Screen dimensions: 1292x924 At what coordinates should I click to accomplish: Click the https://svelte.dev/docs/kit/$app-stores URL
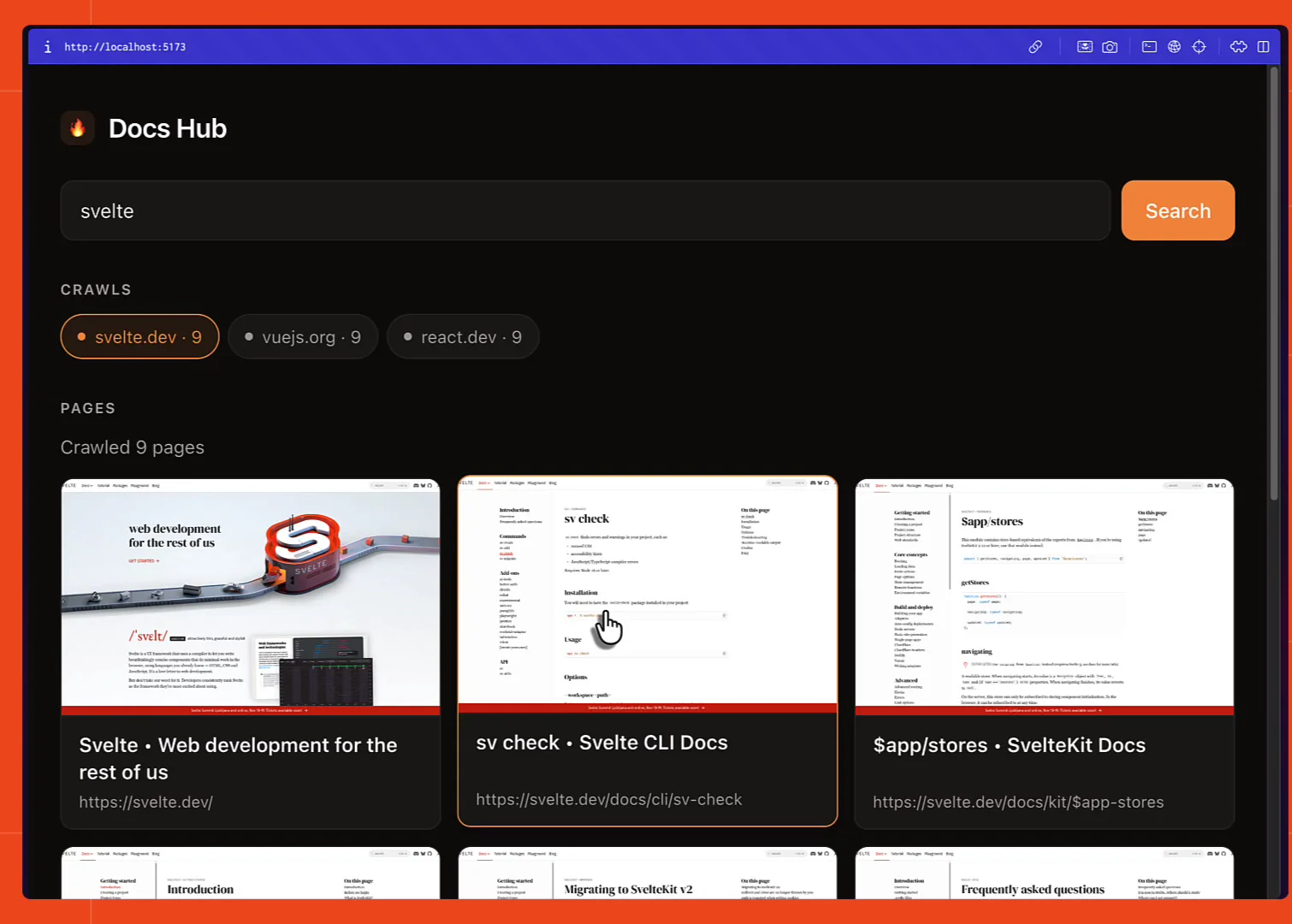1018,803
